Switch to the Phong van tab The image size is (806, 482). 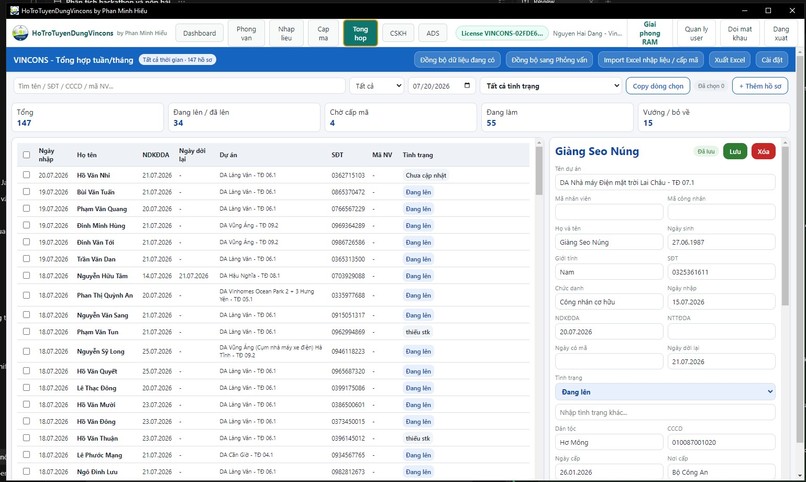(246, 33)
